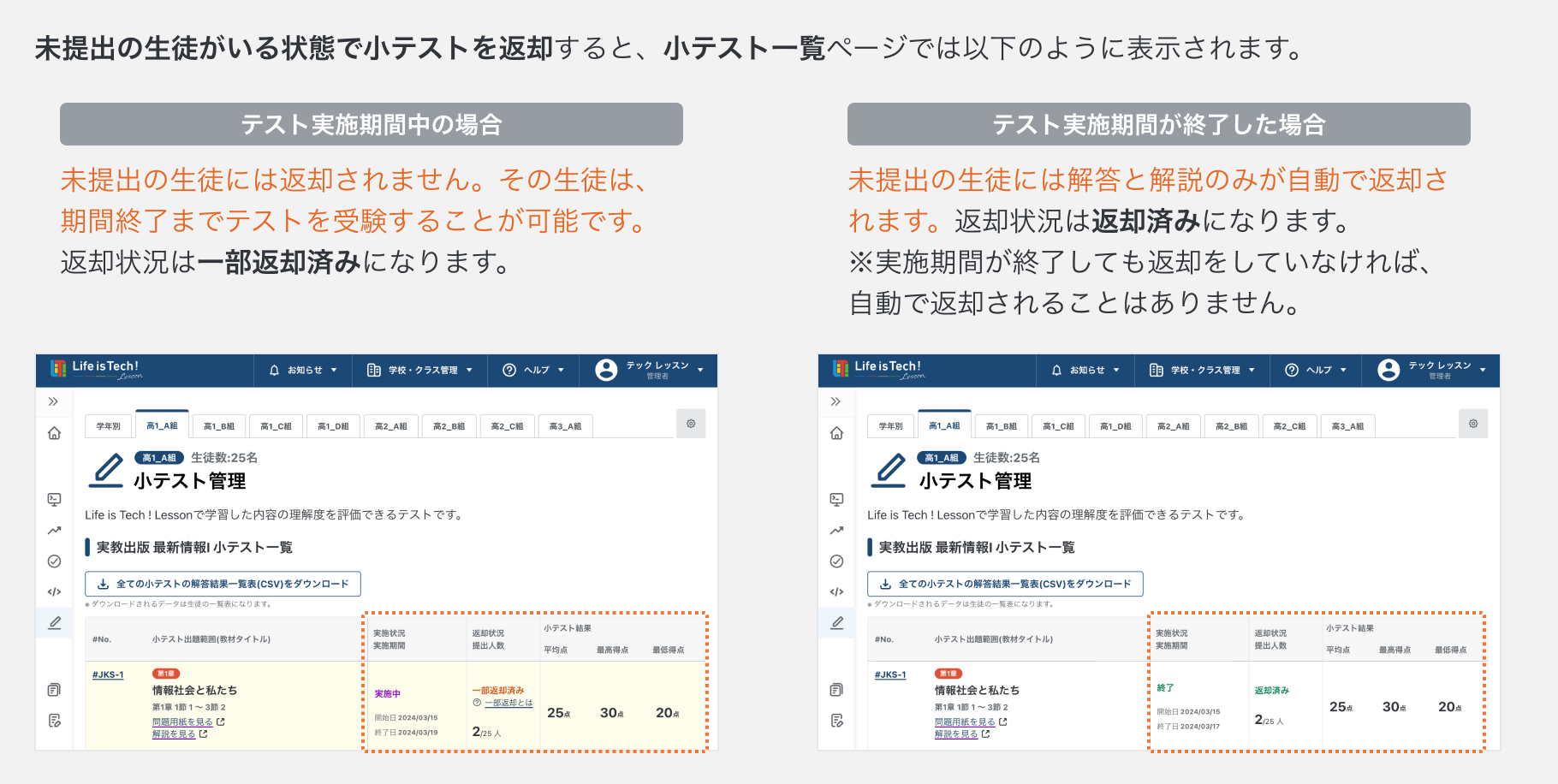Open the stacked documents sidebar icon in 実施中 screenshot

(x=54, y=690)
